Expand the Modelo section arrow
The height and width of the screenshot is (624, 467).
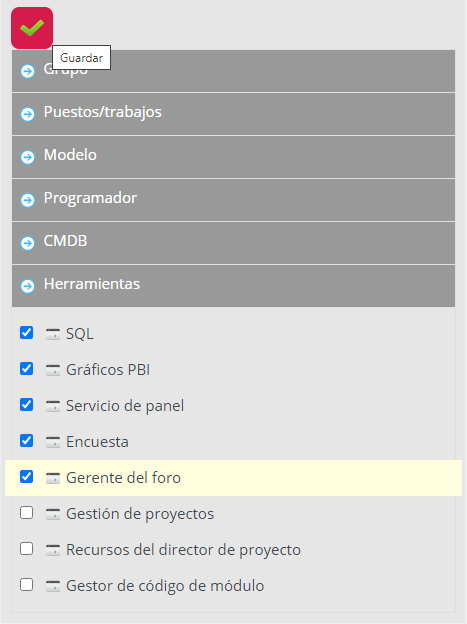(x=27, y=157)
